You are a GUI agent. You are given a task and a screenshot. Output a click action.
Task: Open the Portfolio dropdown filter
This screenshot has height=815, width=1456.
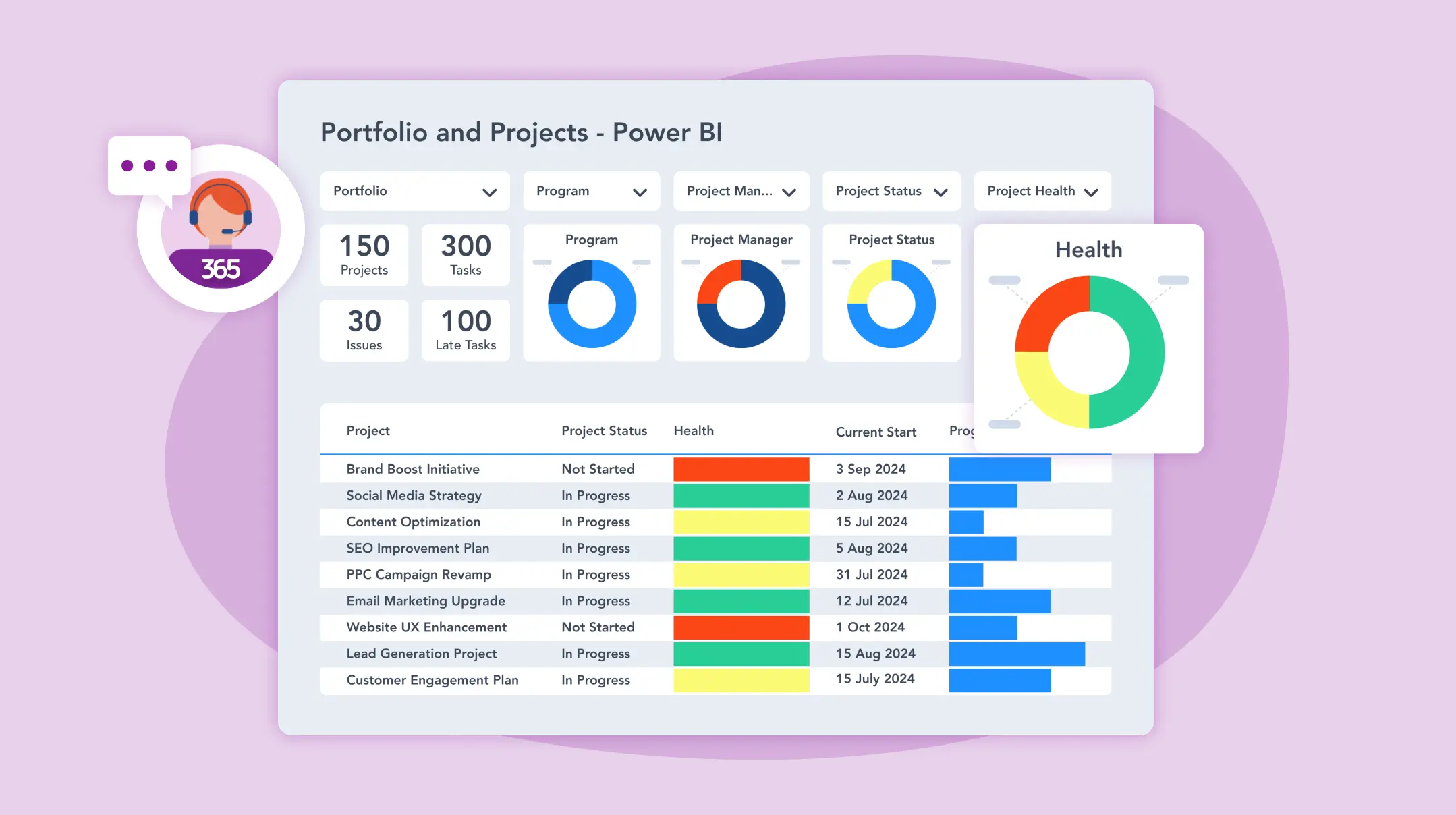point(414,192)
